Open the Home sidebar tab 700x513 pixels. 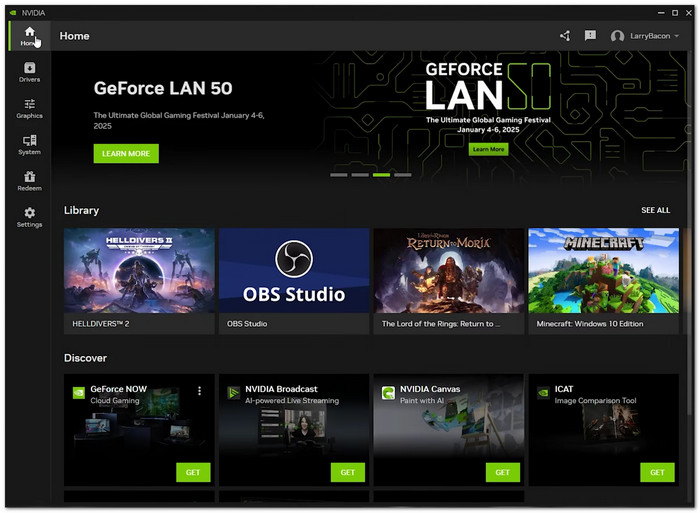pos(29,36)
